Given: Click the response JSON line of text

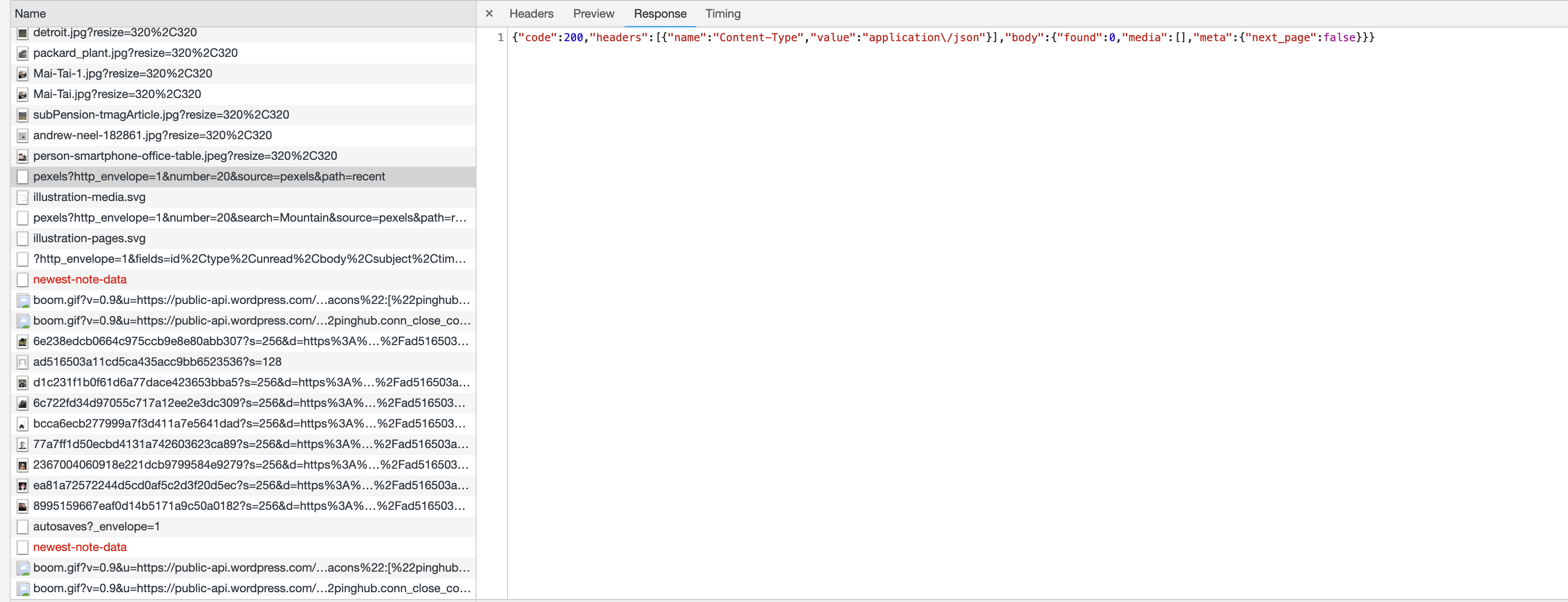Looking at the screenshot, I should click(x=943, y=38).
